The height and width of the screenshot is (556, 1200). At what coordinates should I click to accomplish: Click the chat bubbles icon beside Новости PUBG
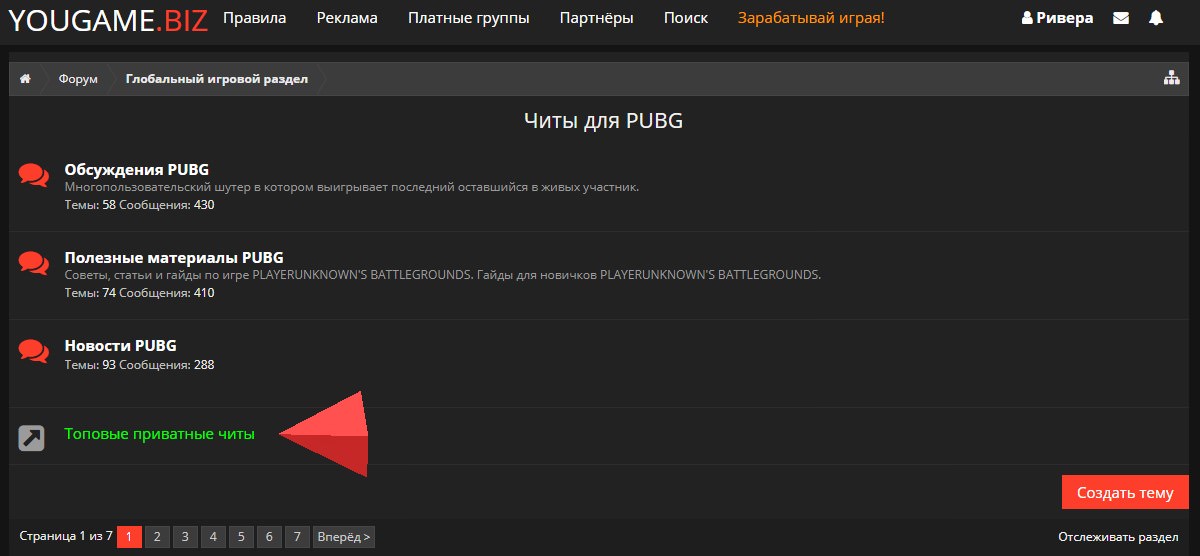pos(33,351)
